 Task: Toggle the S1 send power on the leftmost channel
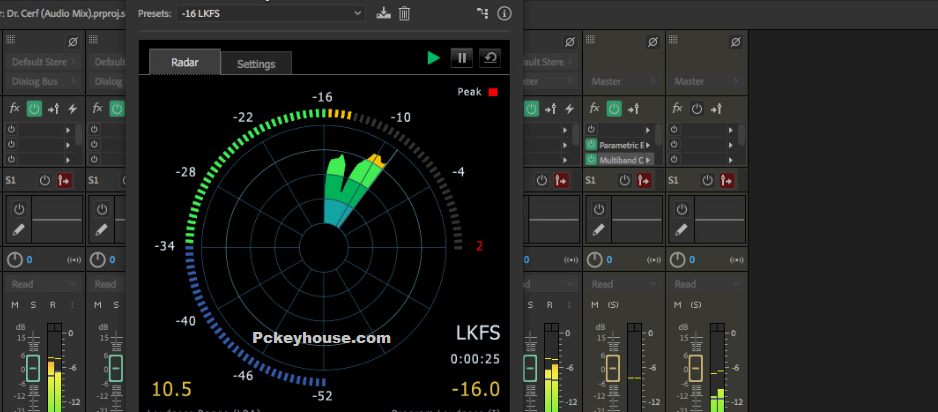[45, 180]
